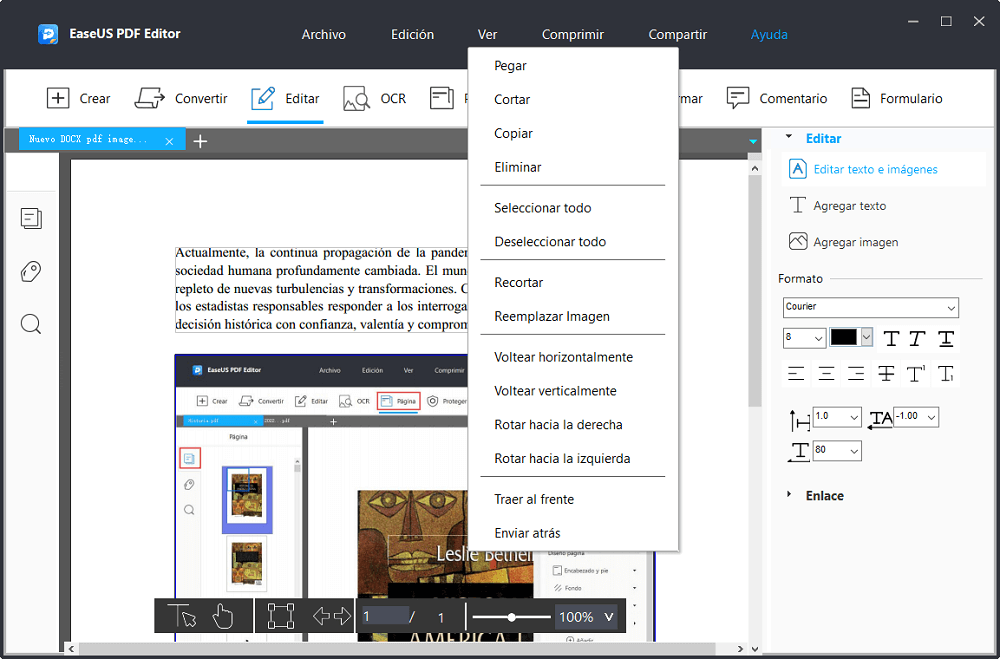Choose Voltear verticalmente menu entry

pos(573,391)
